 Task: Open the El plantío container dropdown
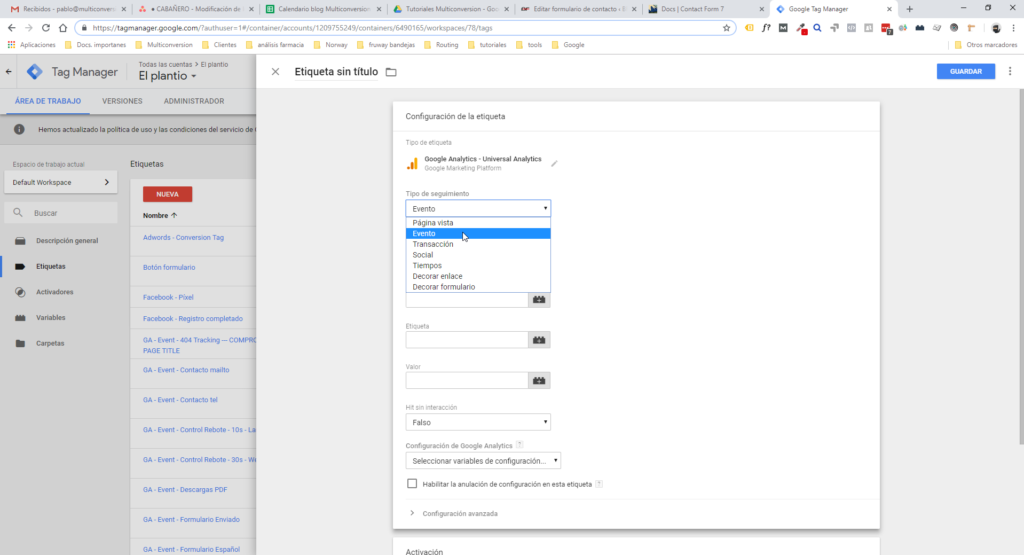pos(167,76)
